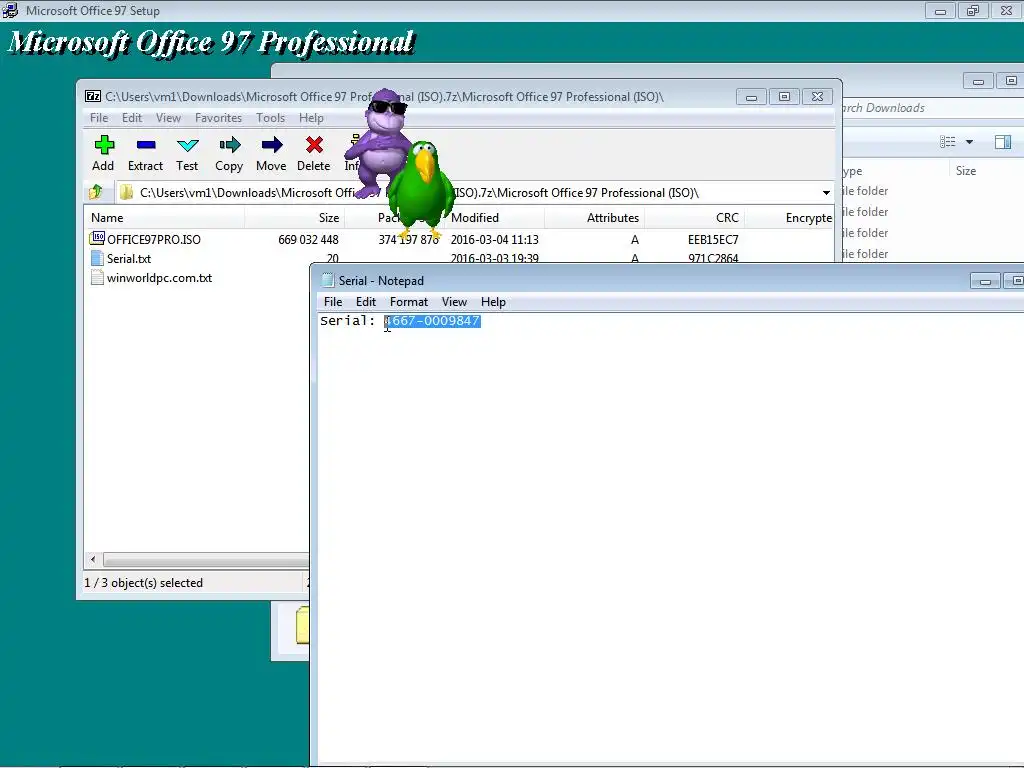Viewport: 1024px width, 768px height.
Task: Click the 7z icon in 7-Zip title bar
Action: coord(93,96)
